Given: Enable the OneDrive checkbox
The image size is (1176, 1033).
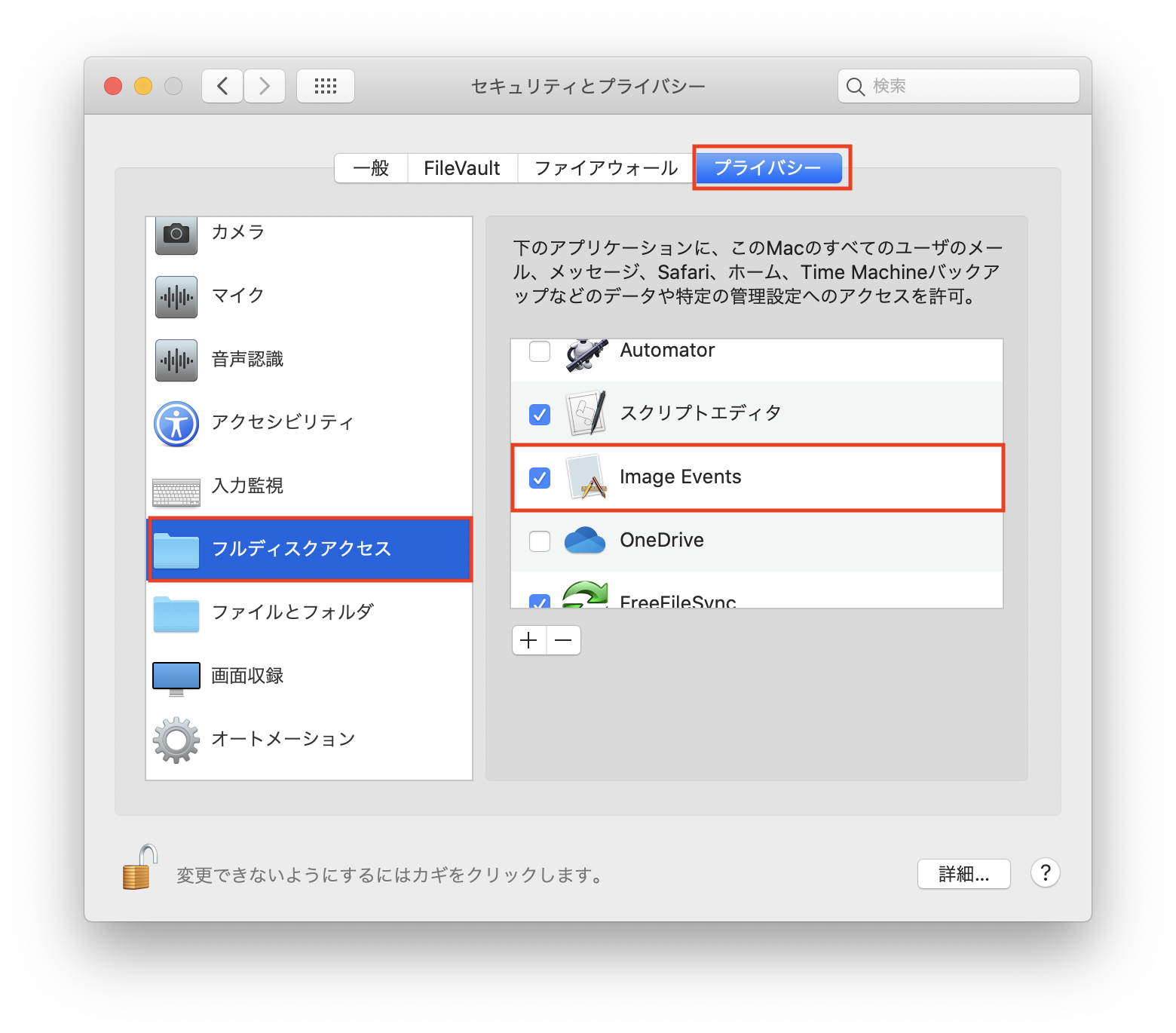Looking at the screenshot, I should click(540, 541).
